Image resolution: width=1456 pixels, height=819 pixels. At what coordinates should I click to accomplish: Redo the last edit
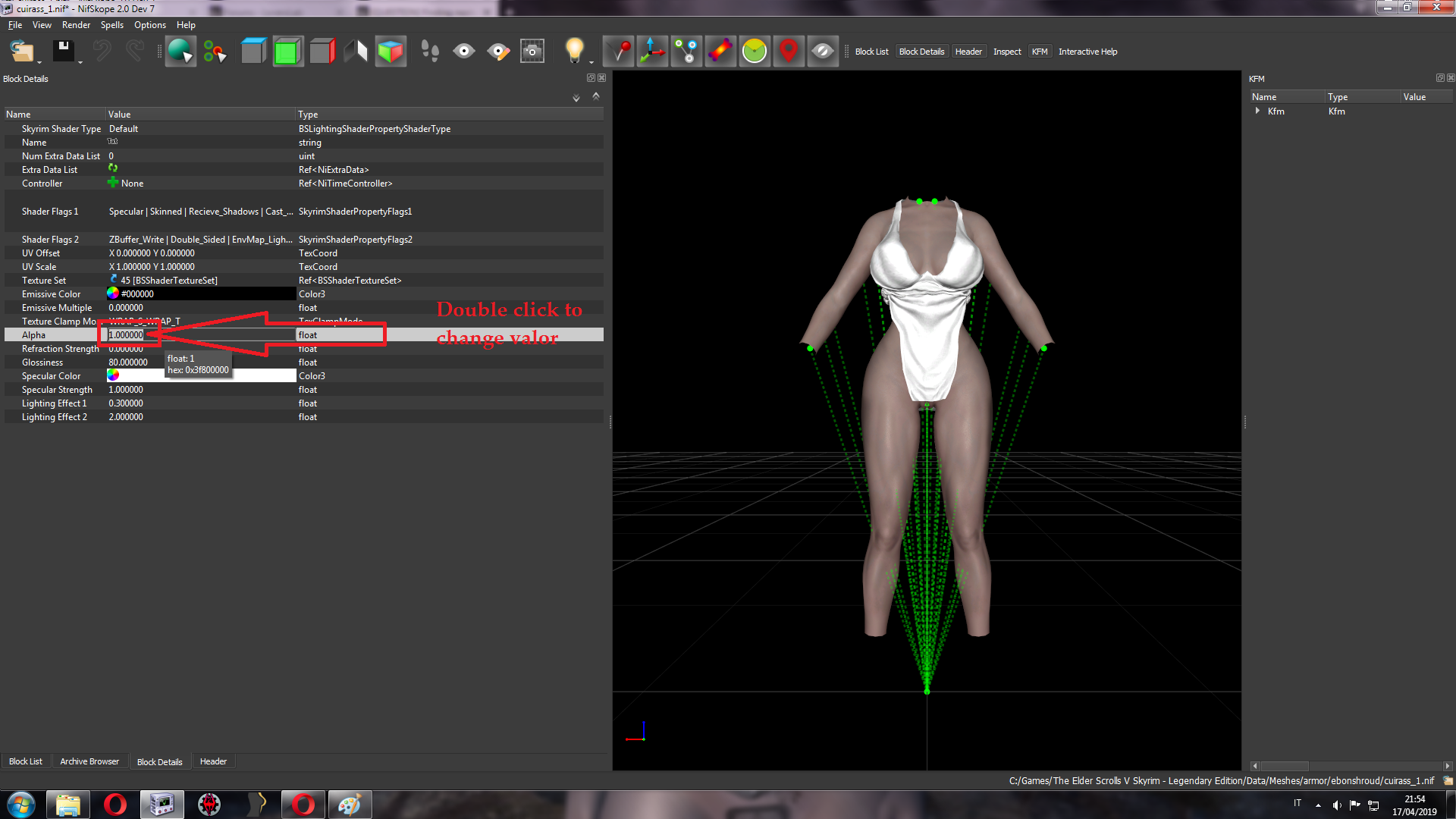click(x=134, y=51)
